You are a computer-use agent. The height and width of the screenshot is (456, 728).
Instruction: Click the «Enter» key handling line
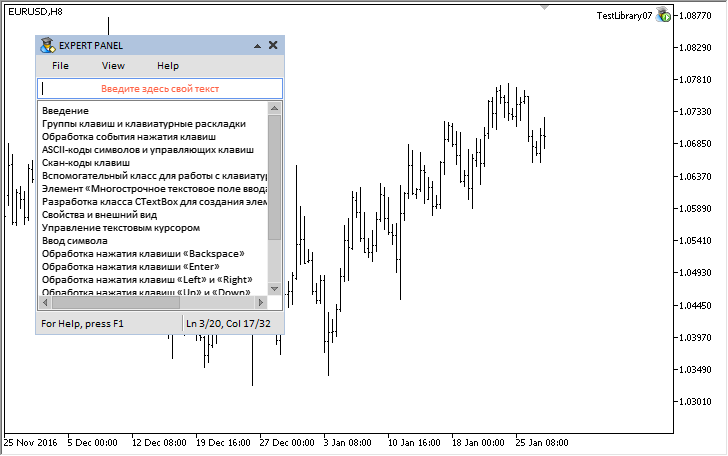pos(130,267)
